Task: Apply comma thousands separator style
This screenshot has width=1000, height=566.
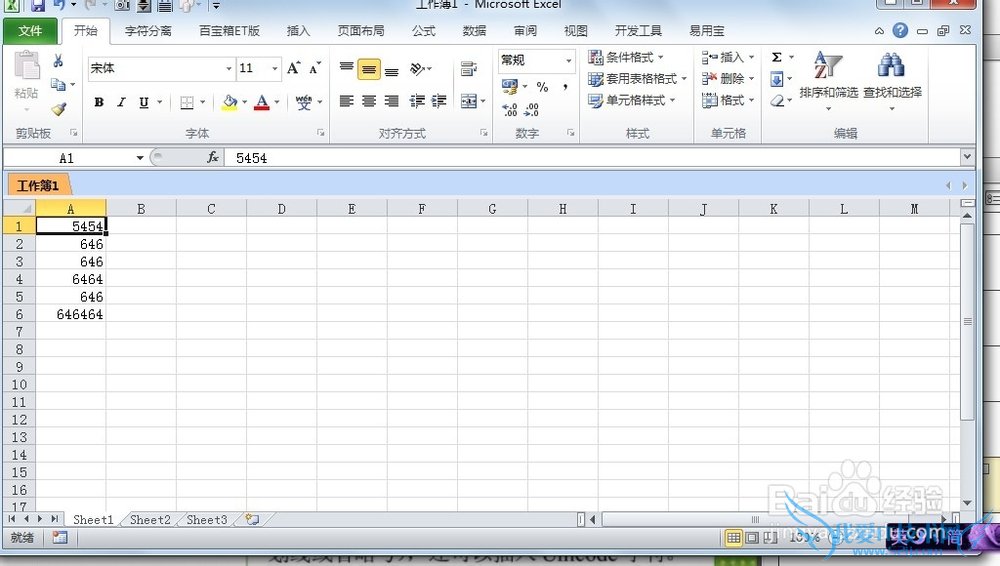Action: [x=566, y=86]
